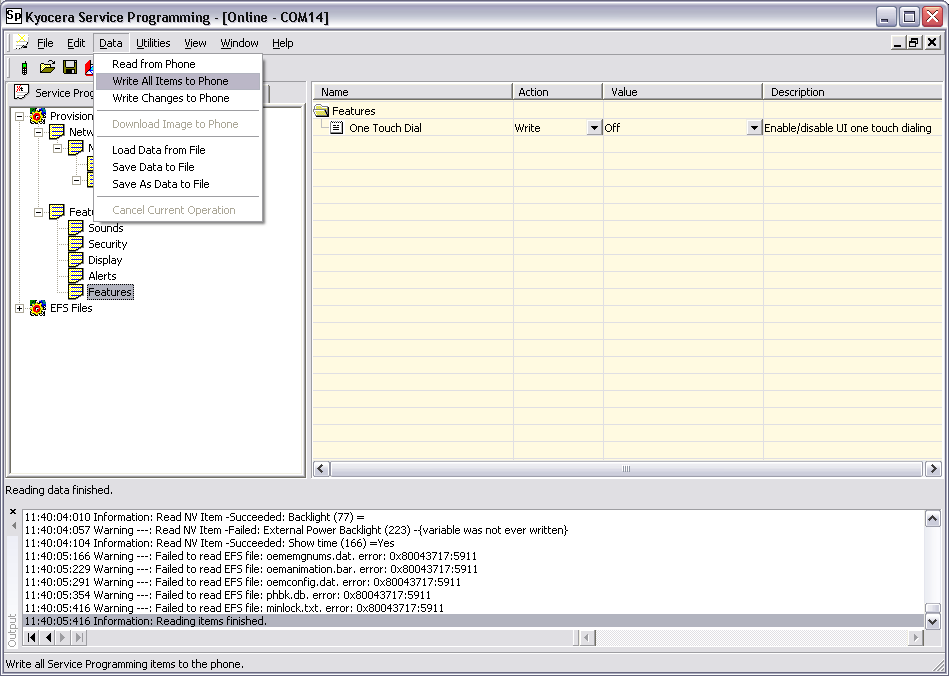Collapse the Provisioning tree node
The width and height of the screenshot is (949, 676).
20,116
